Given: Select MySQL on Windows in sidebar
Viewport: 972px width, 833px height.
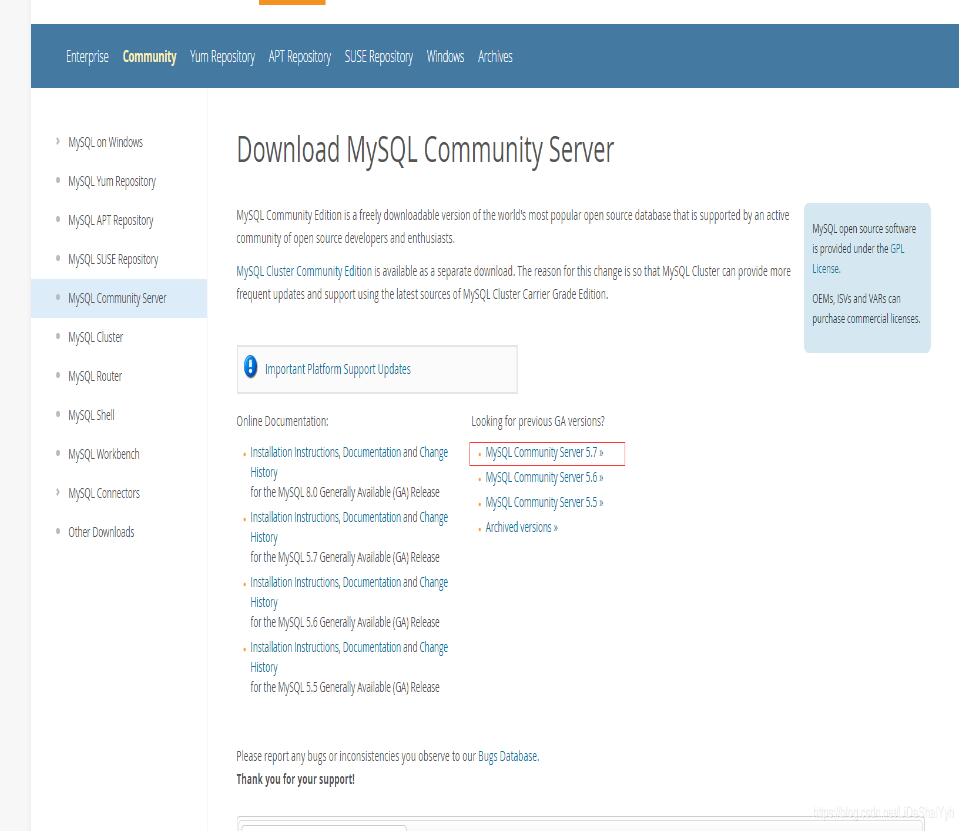Looking at the screenshot, I should (x=105, y=142).
